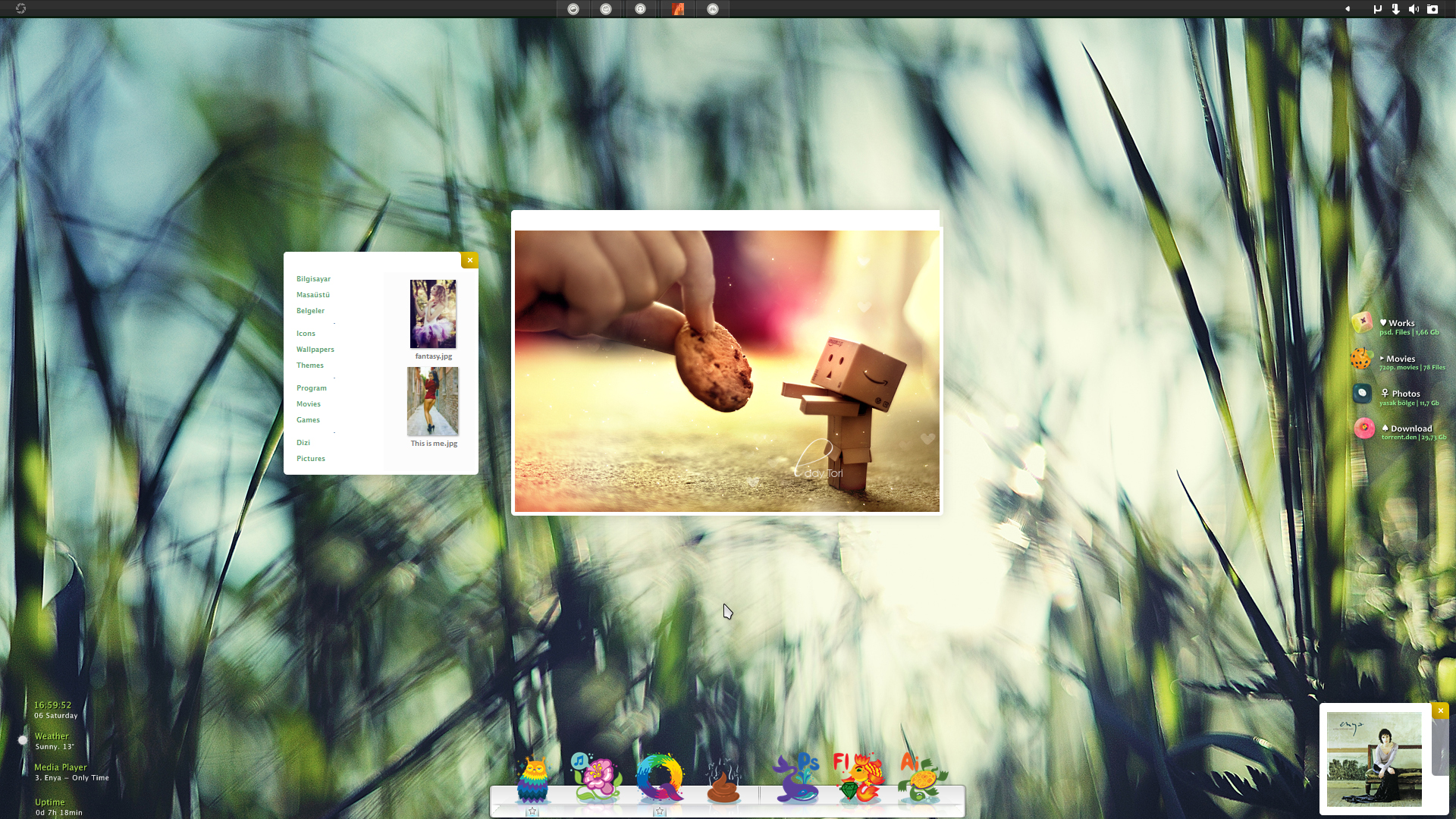Open the Movies cookie icon
Screen dimensions: 1456x819
[1362, 358]
